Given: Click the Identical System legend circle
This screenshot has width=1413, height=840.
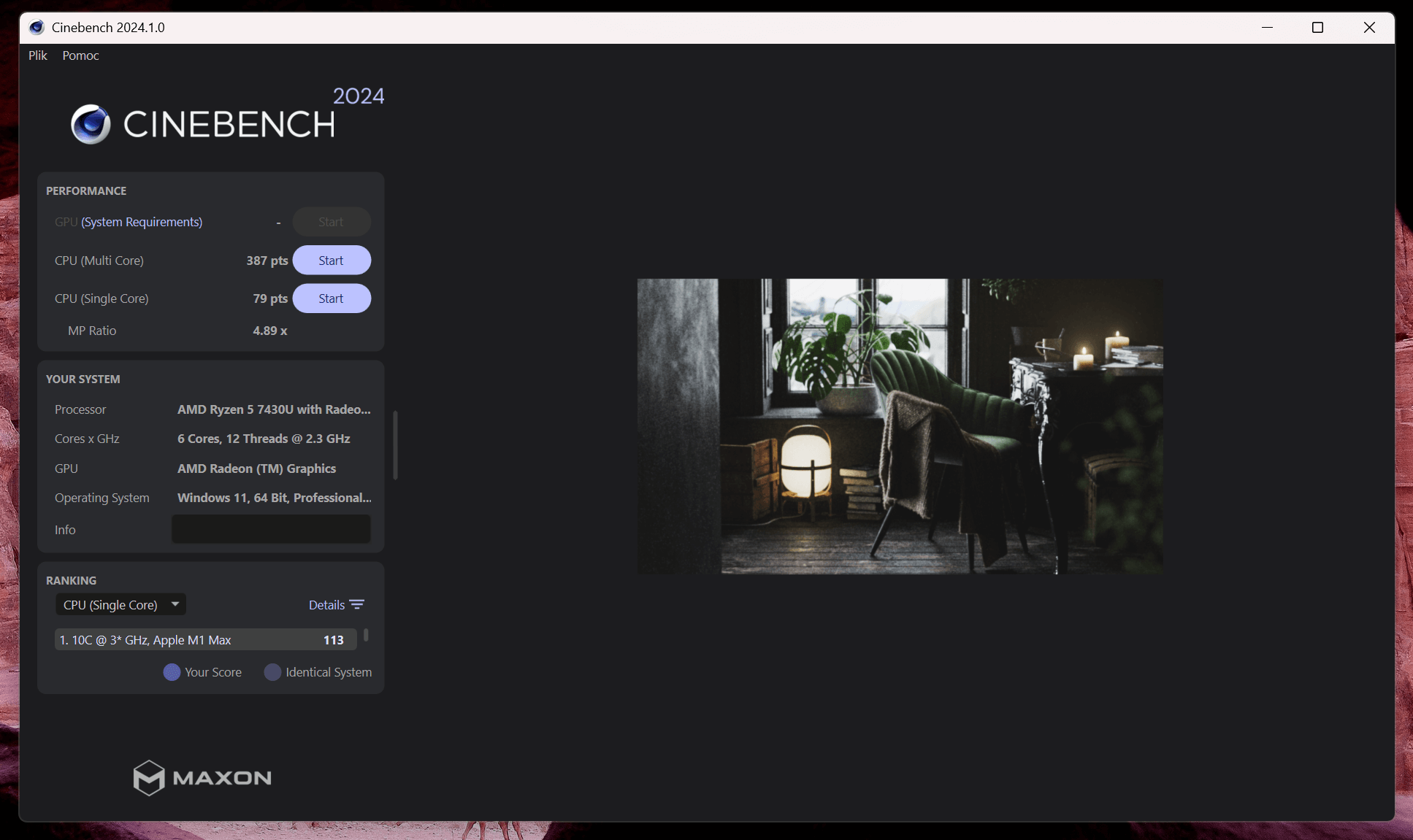Looking at the screenshot, I should click(272, 672).
